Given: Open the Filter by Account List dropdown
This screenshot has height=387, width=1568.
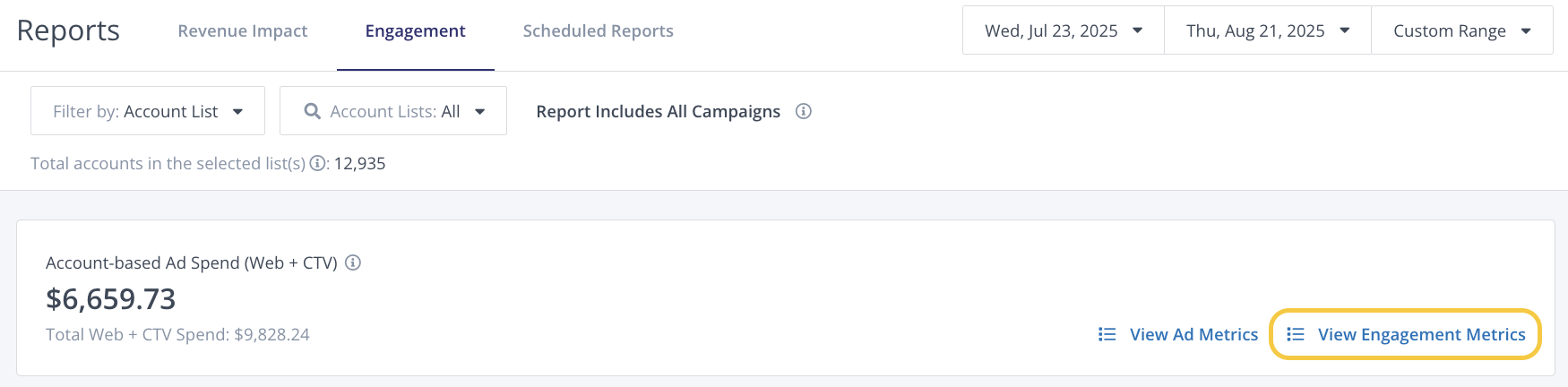Looking at the screenshot, I should click(148, 111).
